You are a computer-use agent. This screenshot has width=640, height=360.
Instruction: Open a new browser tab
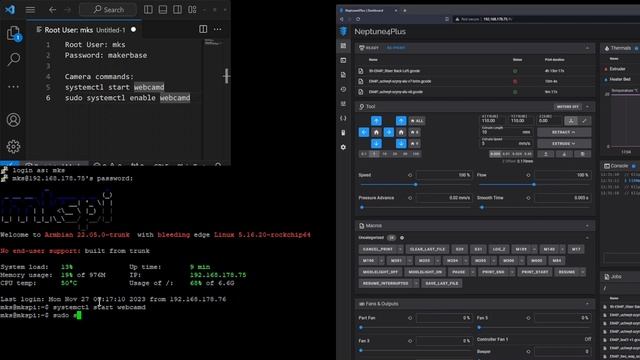(404, 10)
